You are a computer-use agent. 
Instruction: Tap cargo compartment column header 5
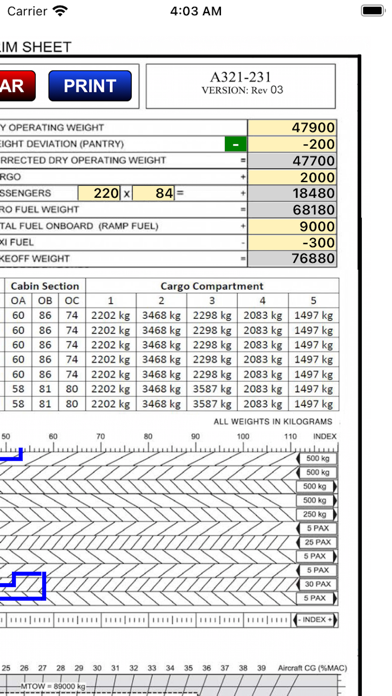313,301
